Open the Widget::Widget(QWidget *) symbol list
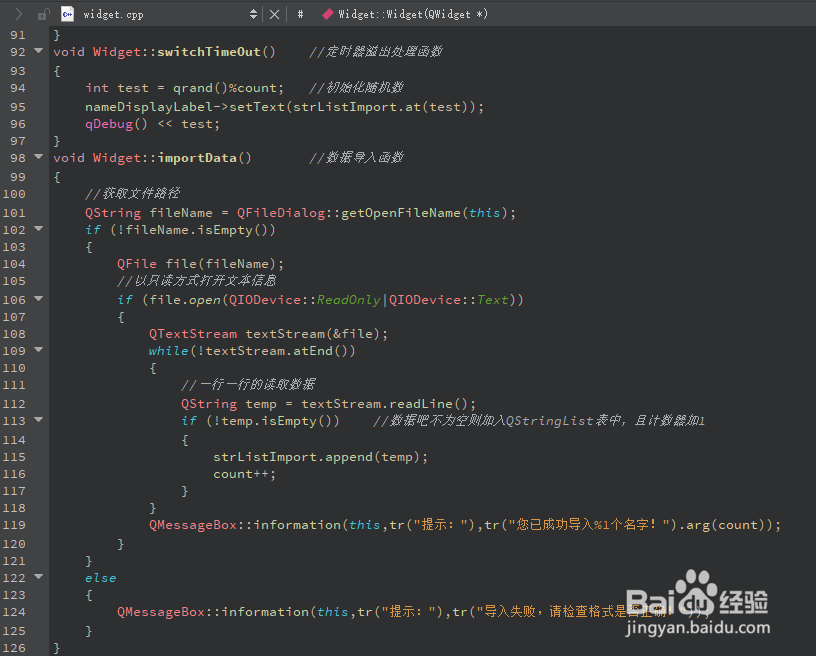The height and width of the screenshot is (656, 816). [x=413, y=15]
